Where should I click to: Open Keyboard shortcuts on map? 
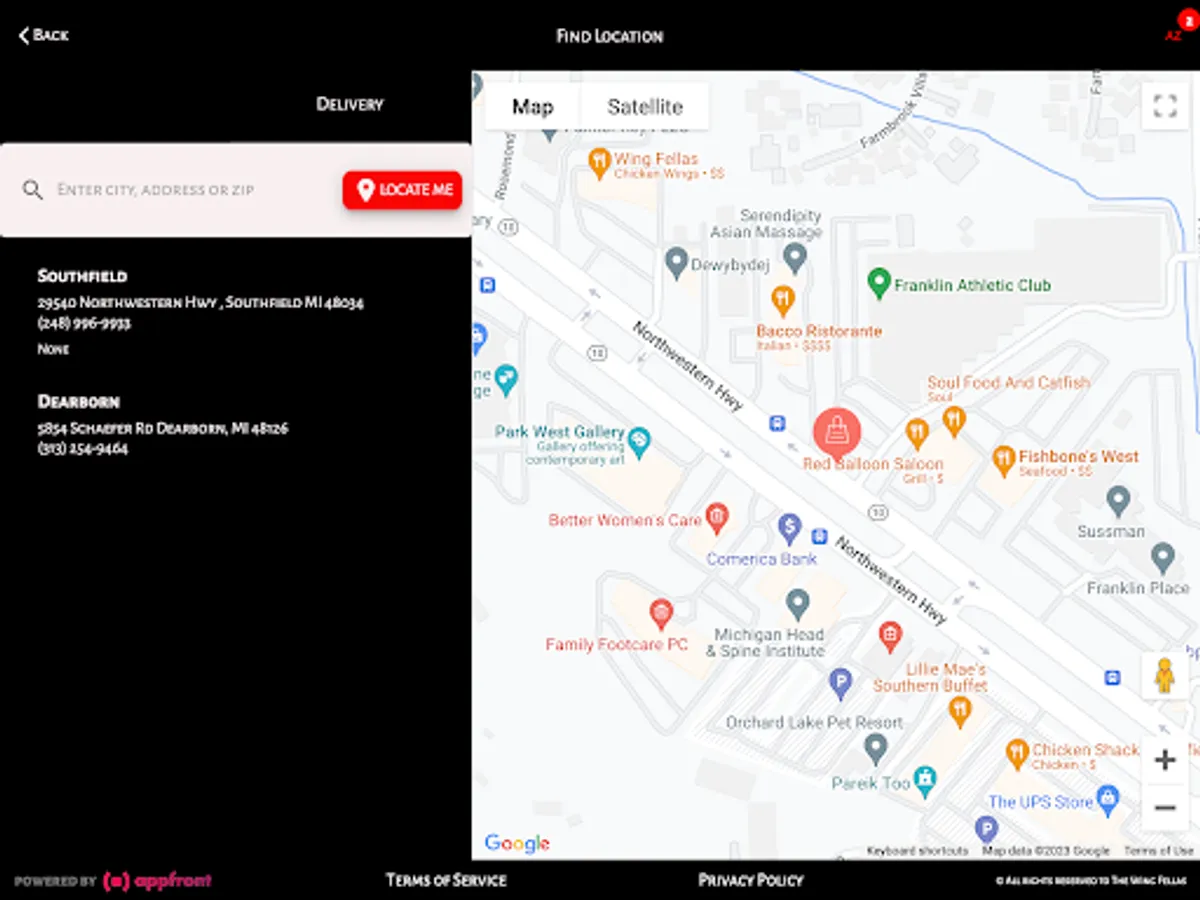click(x=917, y=851)
